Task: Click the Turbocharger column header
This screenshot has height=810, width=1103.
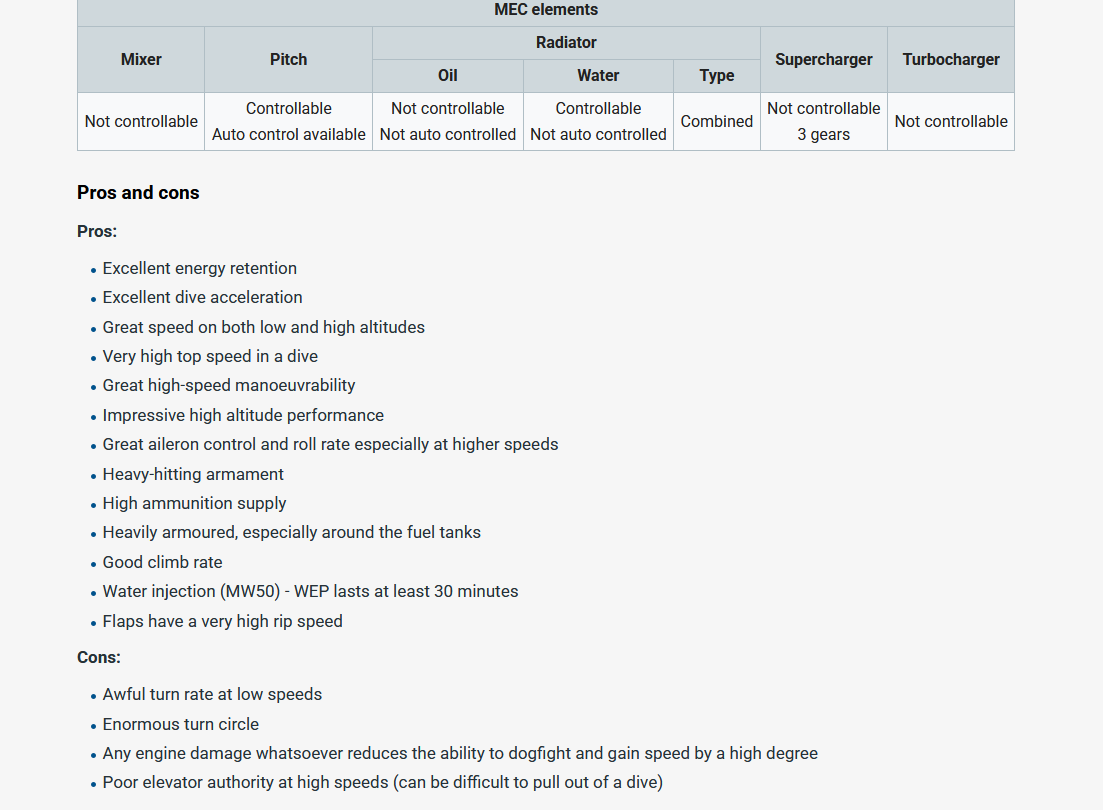Action: coord(950,59)
